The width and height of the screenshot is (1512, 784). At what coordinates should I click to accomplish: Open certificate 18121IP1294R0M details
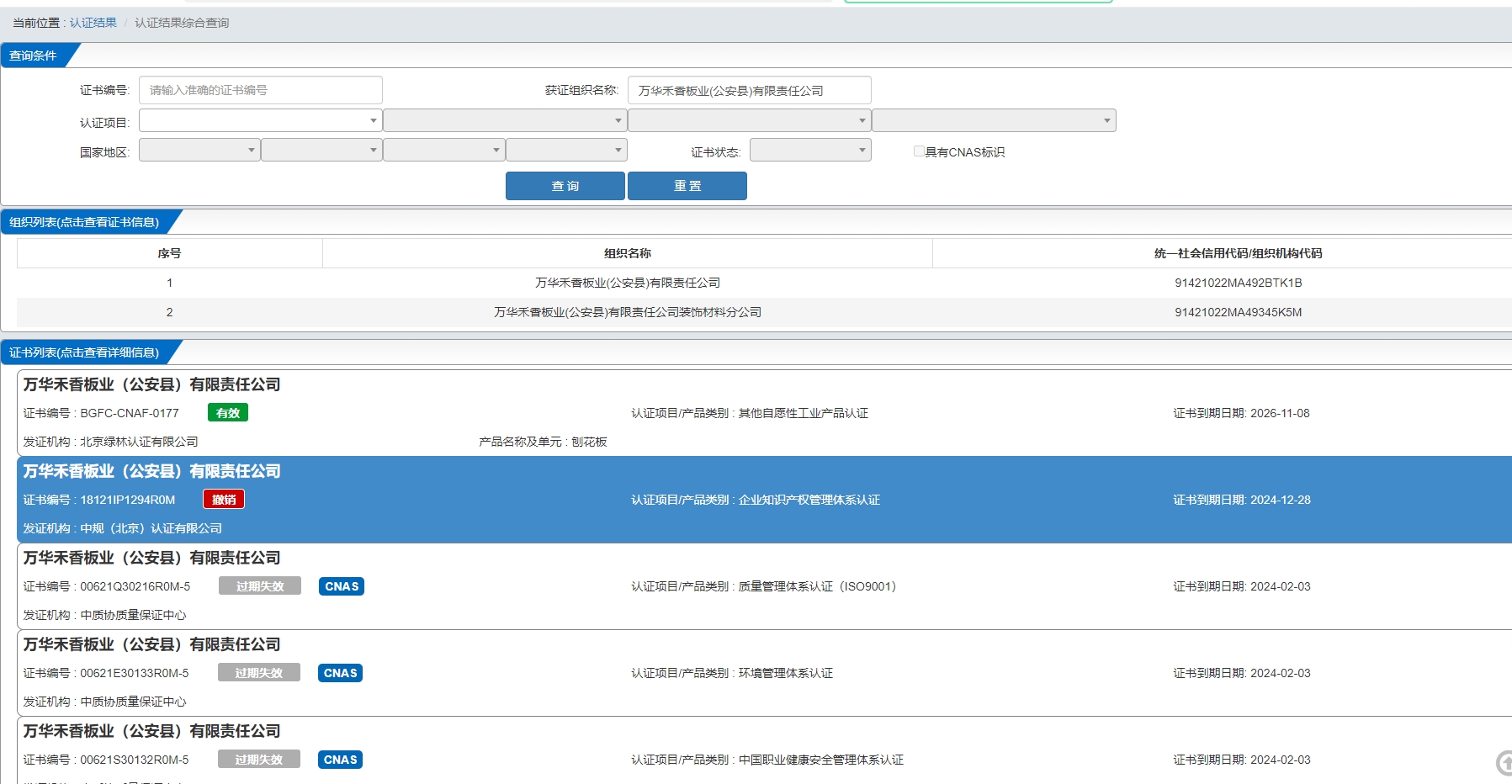pyautogui.click(x=764, y=500)
